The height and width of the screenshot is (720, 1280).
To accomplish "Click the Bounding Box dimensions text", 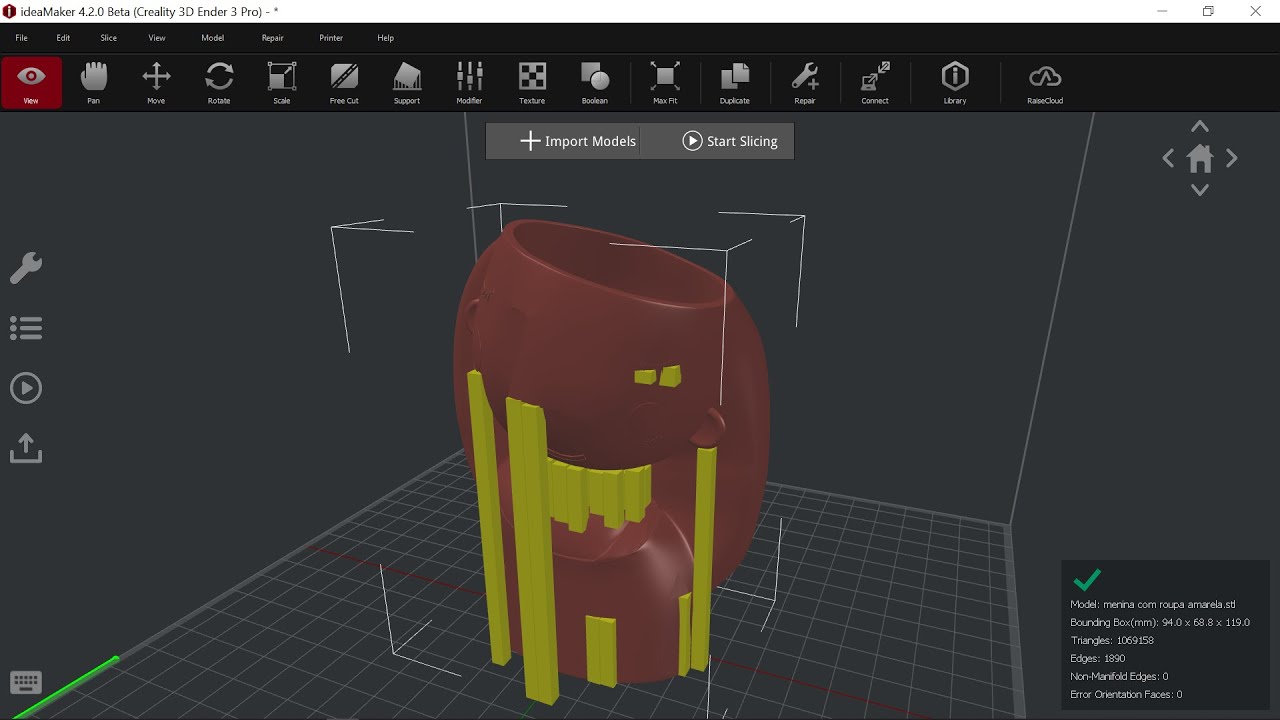I will (1160, 622).
